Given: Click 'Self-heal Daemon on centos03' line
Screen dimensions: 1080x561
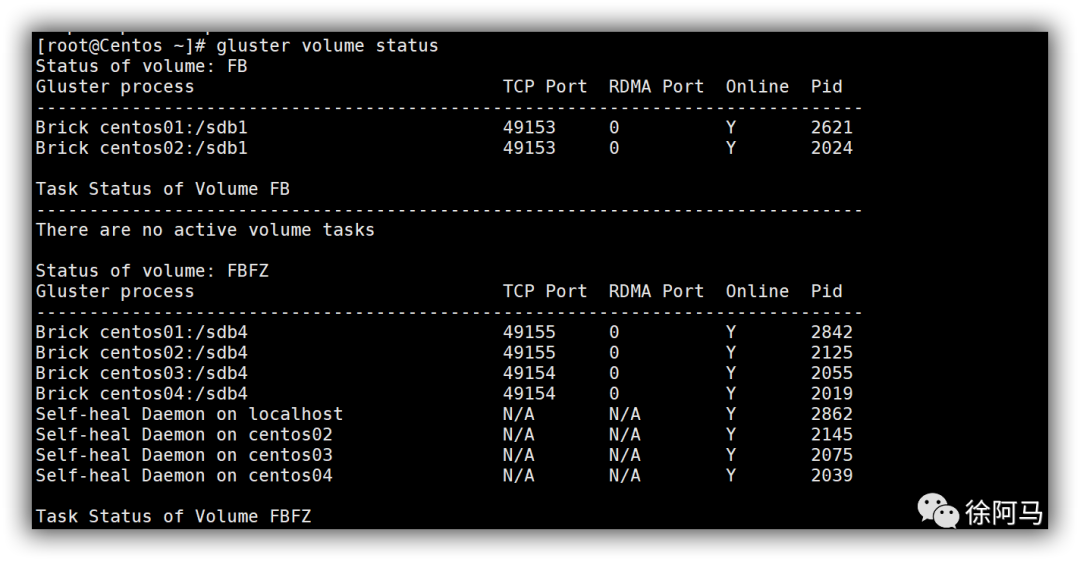Looking at the screenshot, I should (184, 455).
